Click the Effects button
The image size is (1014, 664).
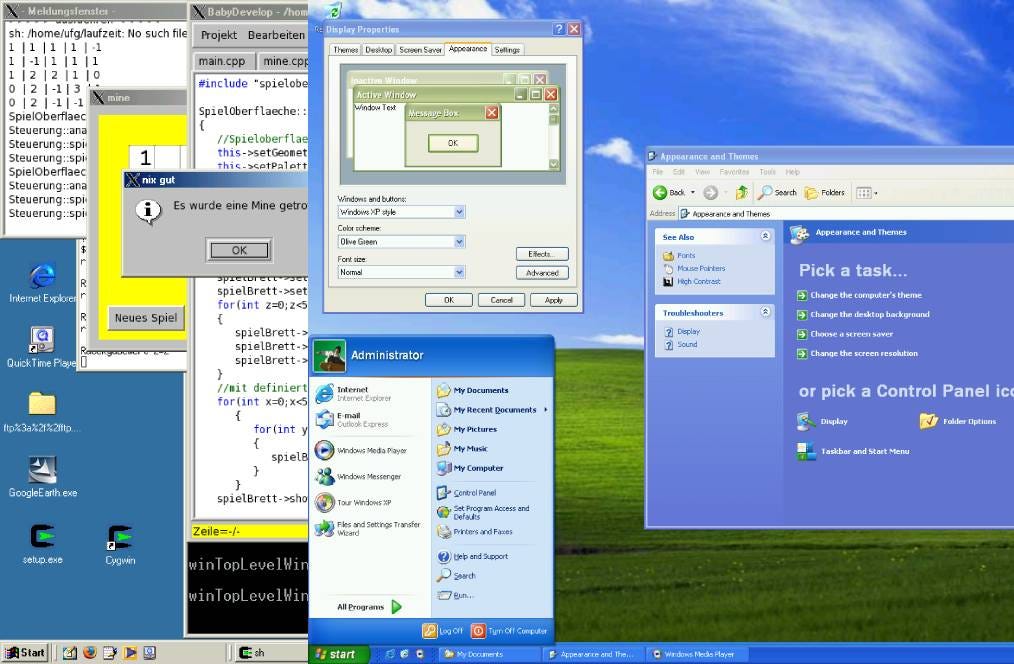[x=542, y=254]
